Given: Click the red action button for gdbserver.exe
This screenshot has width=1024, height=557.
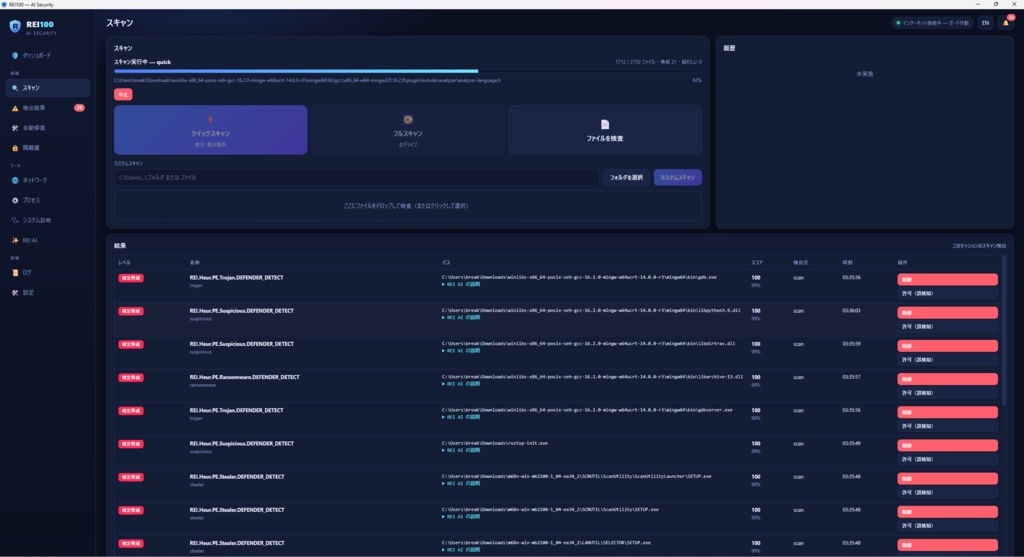Looking at the screenshot, I should click(x=947, y=412).
